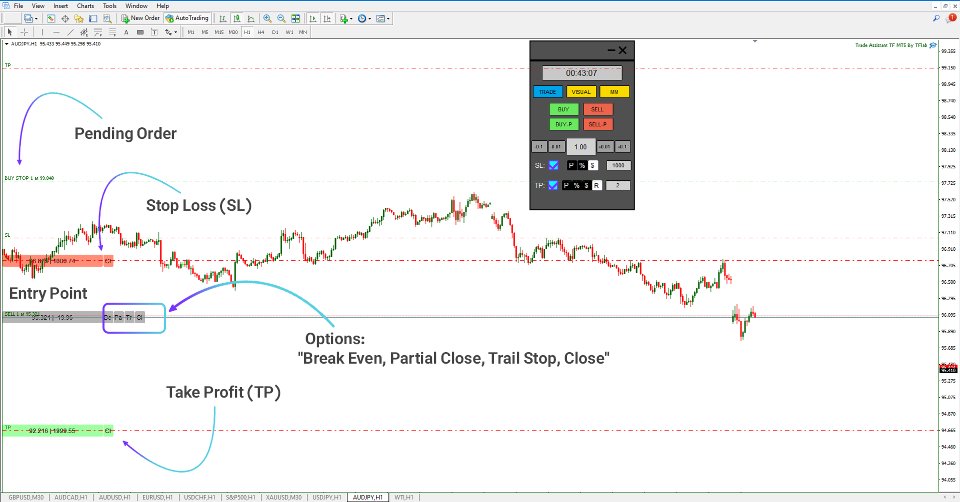The image size is (960, 502).
Task: Open the View menu
Action: coord(38,6)
